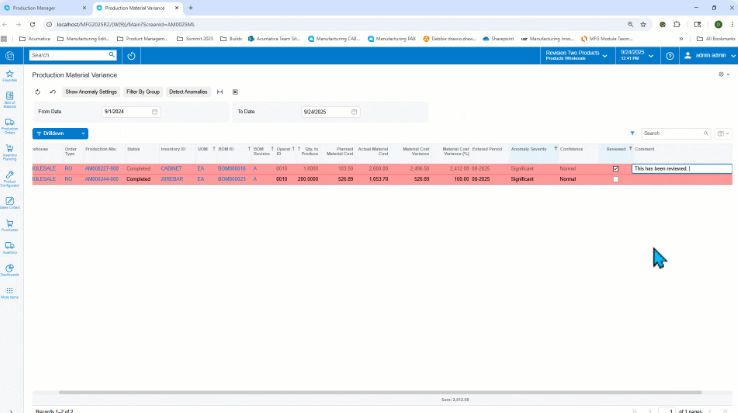The width and height of the screenshot is (738, 413).
Task: Open Inventory workspace in sidebar
Action: pyautogui.click(x=9, y=248)
